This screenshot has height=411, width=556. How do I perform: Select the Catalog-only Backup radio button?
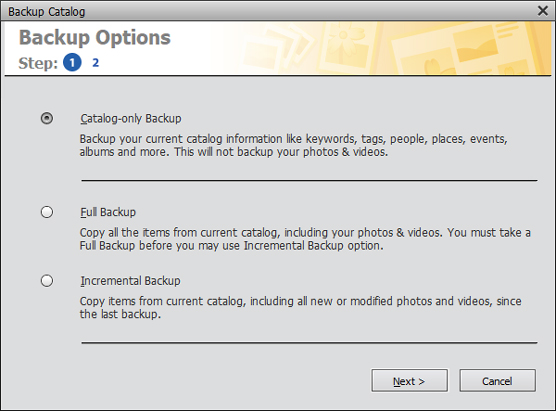[x=47, y=118]
